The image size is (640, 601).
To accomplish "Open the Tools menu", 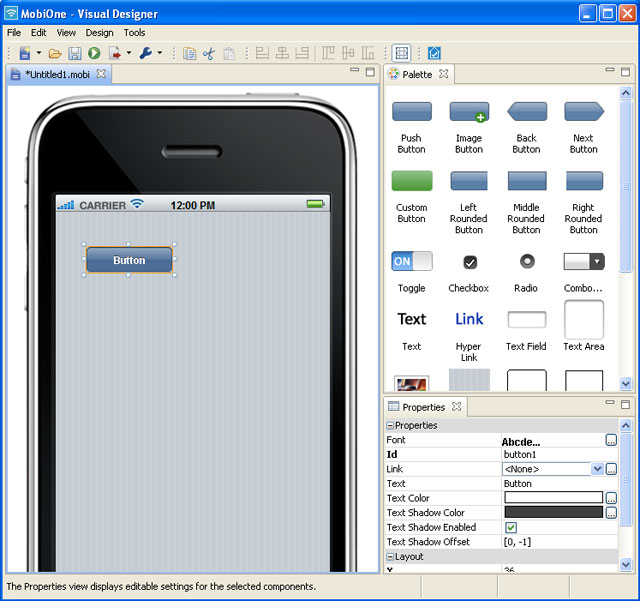I will click(x=134, y=33).
